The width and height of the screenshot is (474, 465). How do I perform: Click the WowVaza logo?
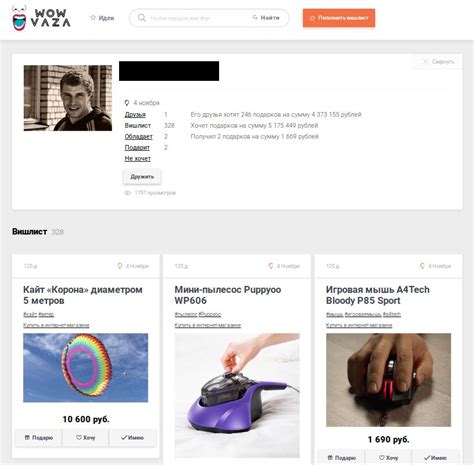41,19
